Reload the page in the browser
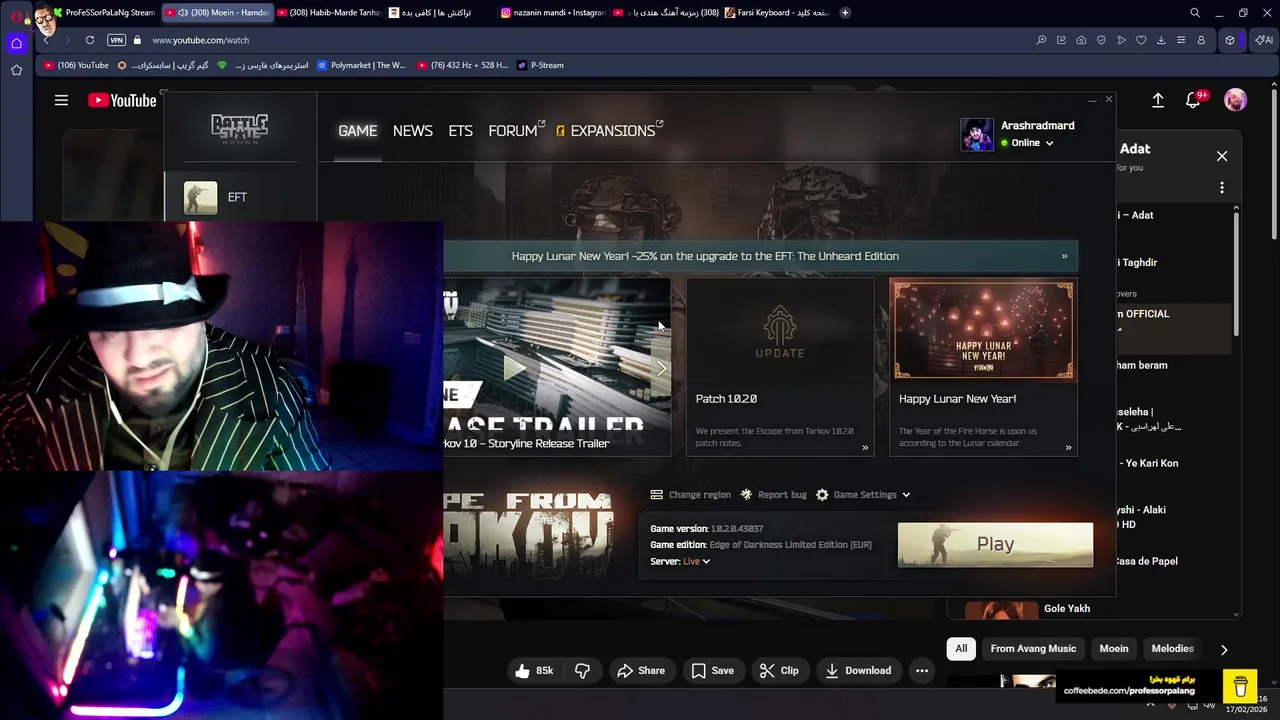The image size is (1280, 720). [90, 40]
